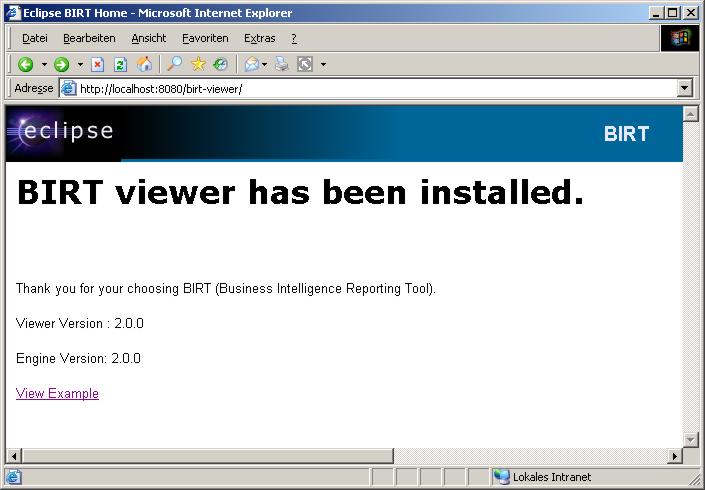Click the horizontal scrollbar thumb
Image resolution: width=705 pixels, height=490 pixels.
(208, 456)
